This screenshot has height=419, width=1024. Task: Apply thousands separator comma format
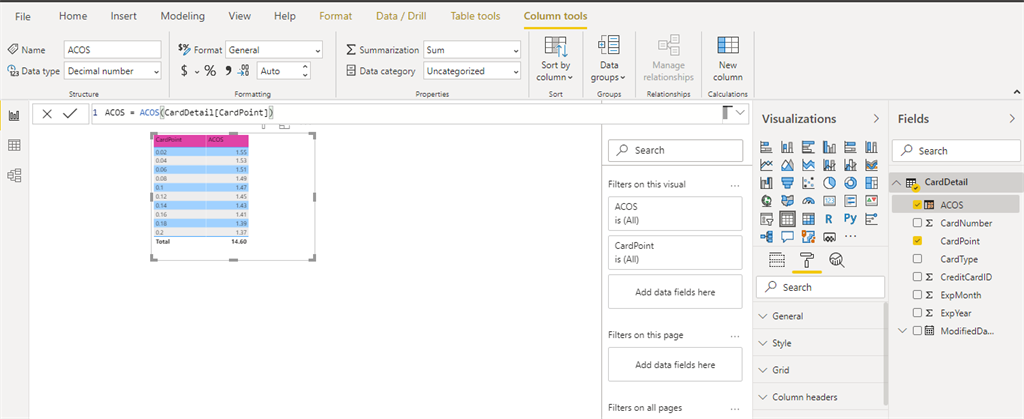point(229,71)
